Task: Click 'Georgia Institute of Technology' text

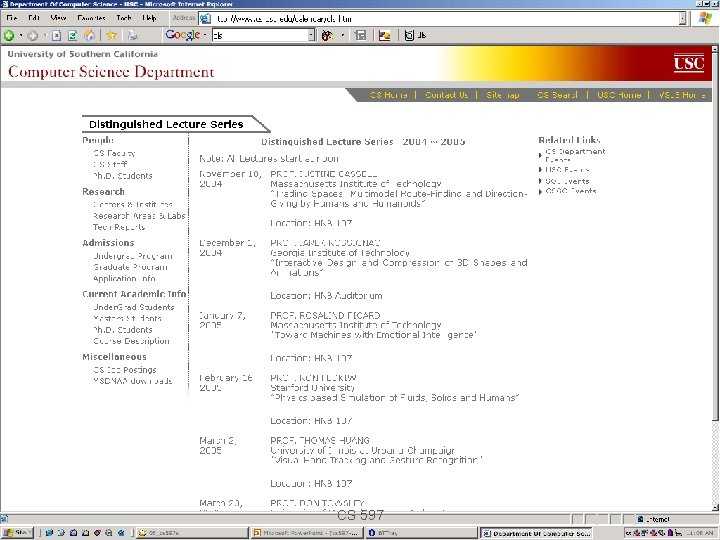Action: click(339, 253)
